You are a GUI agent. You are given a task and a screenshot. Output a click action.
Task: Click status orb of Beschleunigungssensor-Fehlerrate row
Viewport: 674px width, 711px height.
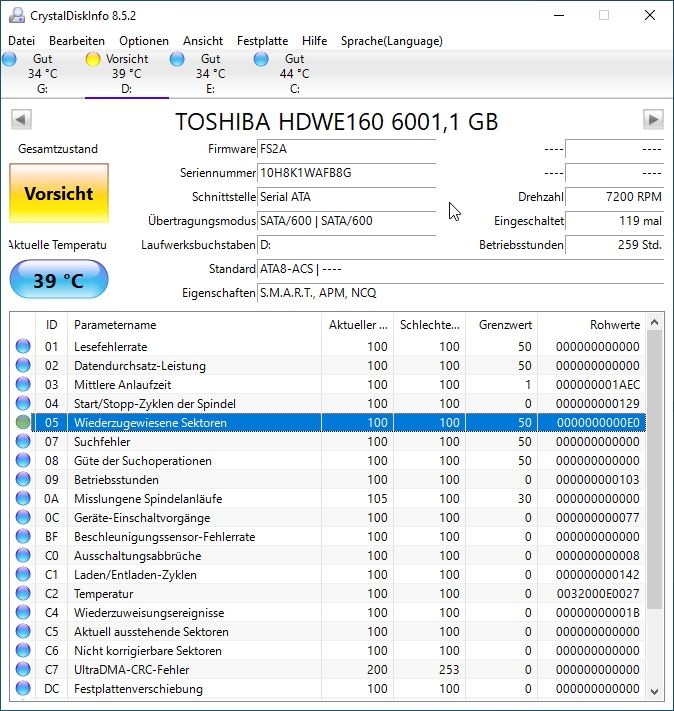(23, 536)
